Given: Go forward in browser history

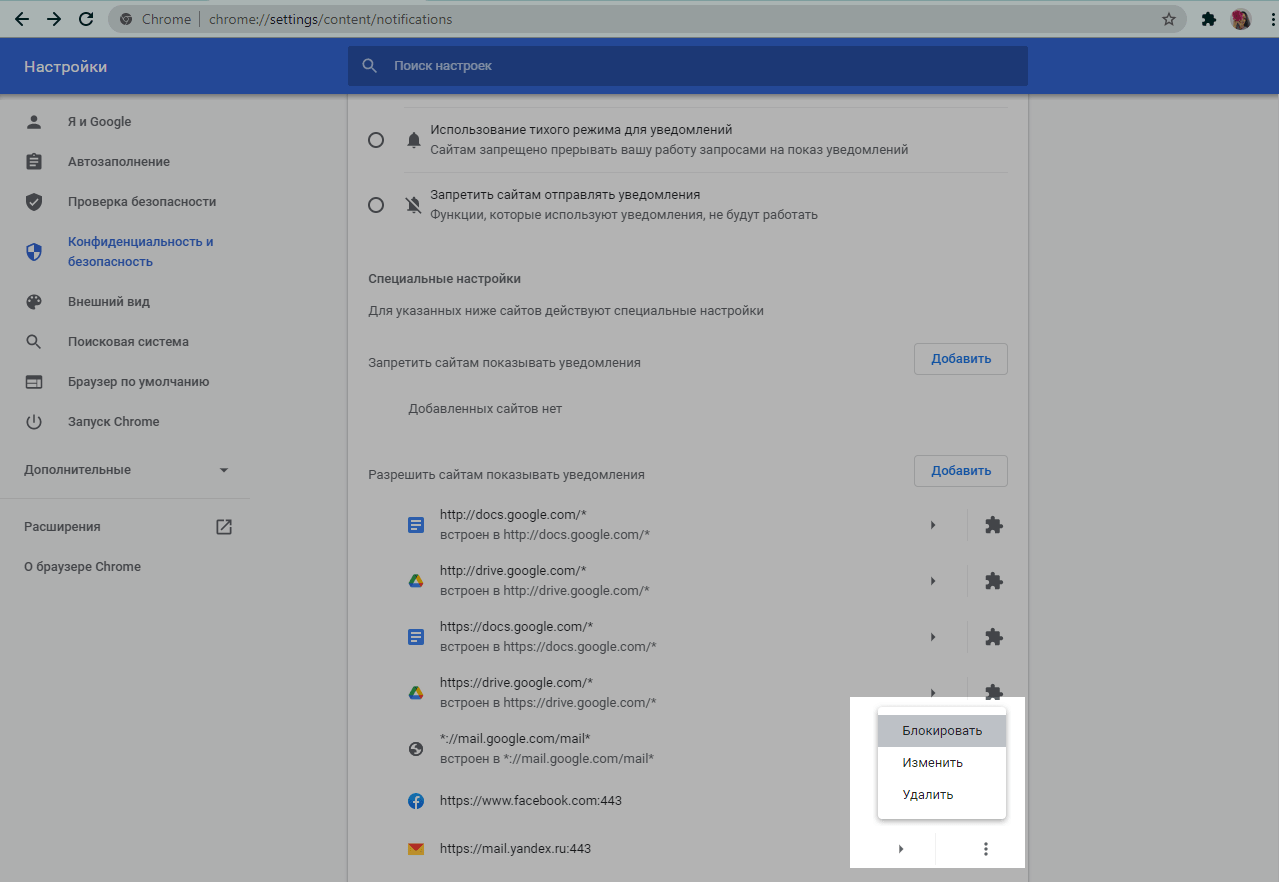Looking at the screenshot, I should pos(54,19).
